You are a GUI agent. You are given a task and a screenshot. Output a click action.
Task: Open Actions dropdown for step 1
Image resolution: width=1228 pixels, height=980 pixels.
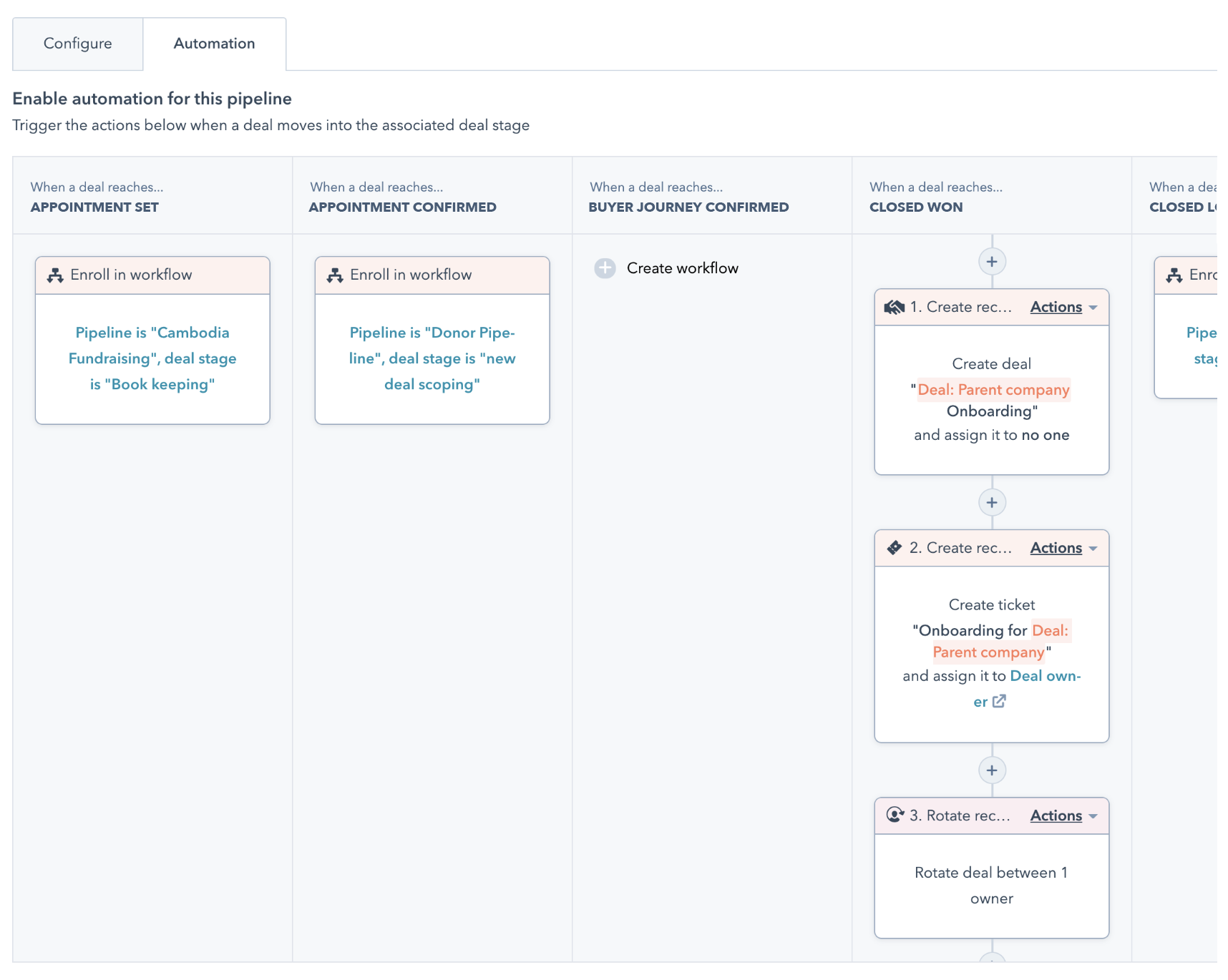pyautogui.click(x=1063, y=308)
